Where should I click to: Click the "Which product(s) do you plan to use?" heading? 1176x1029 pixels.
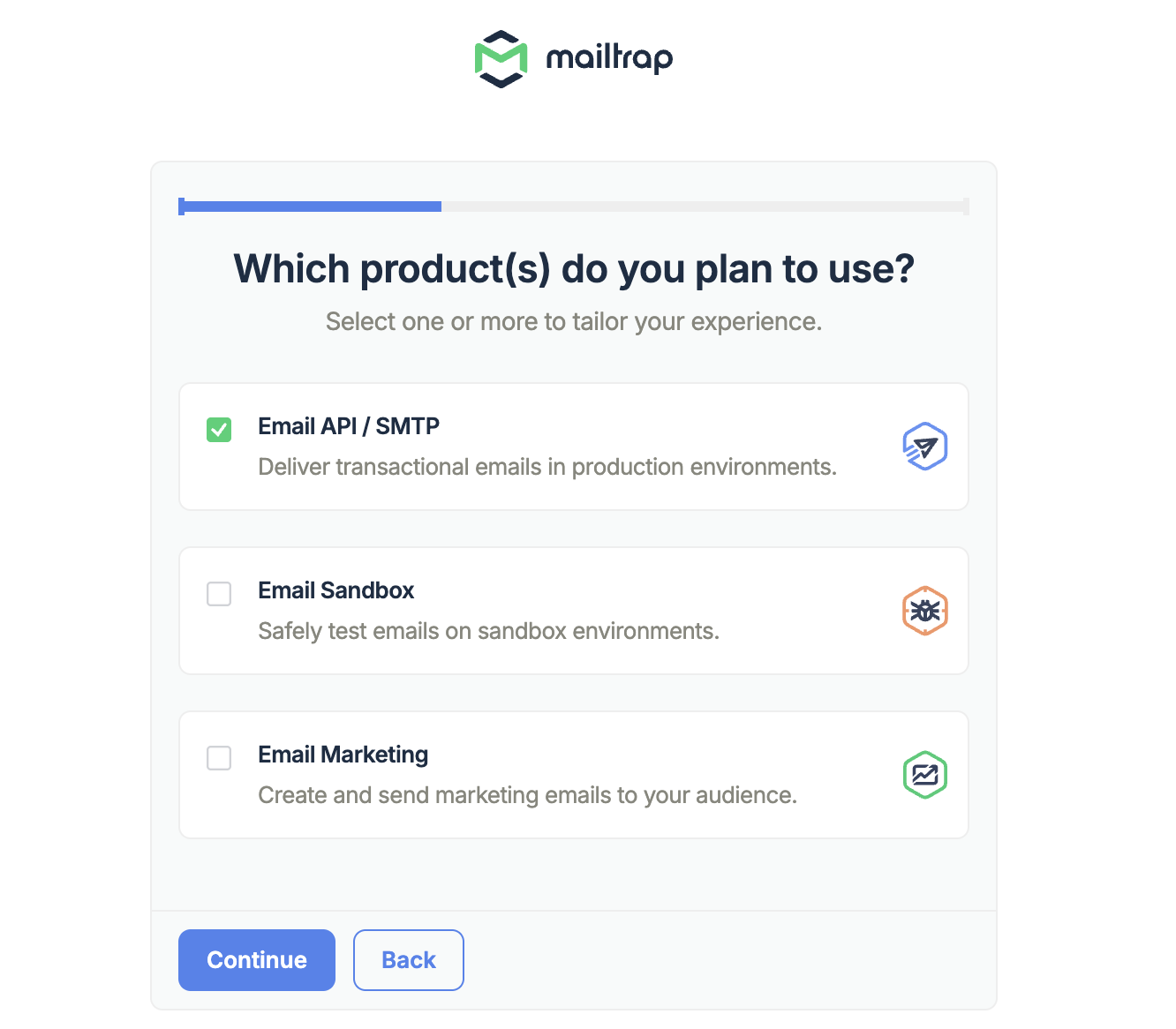[x=574, y=269]
